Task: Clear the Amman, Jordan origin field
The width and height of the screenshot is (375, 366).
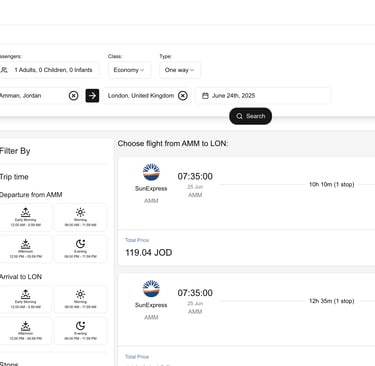Action: (73, 96)
